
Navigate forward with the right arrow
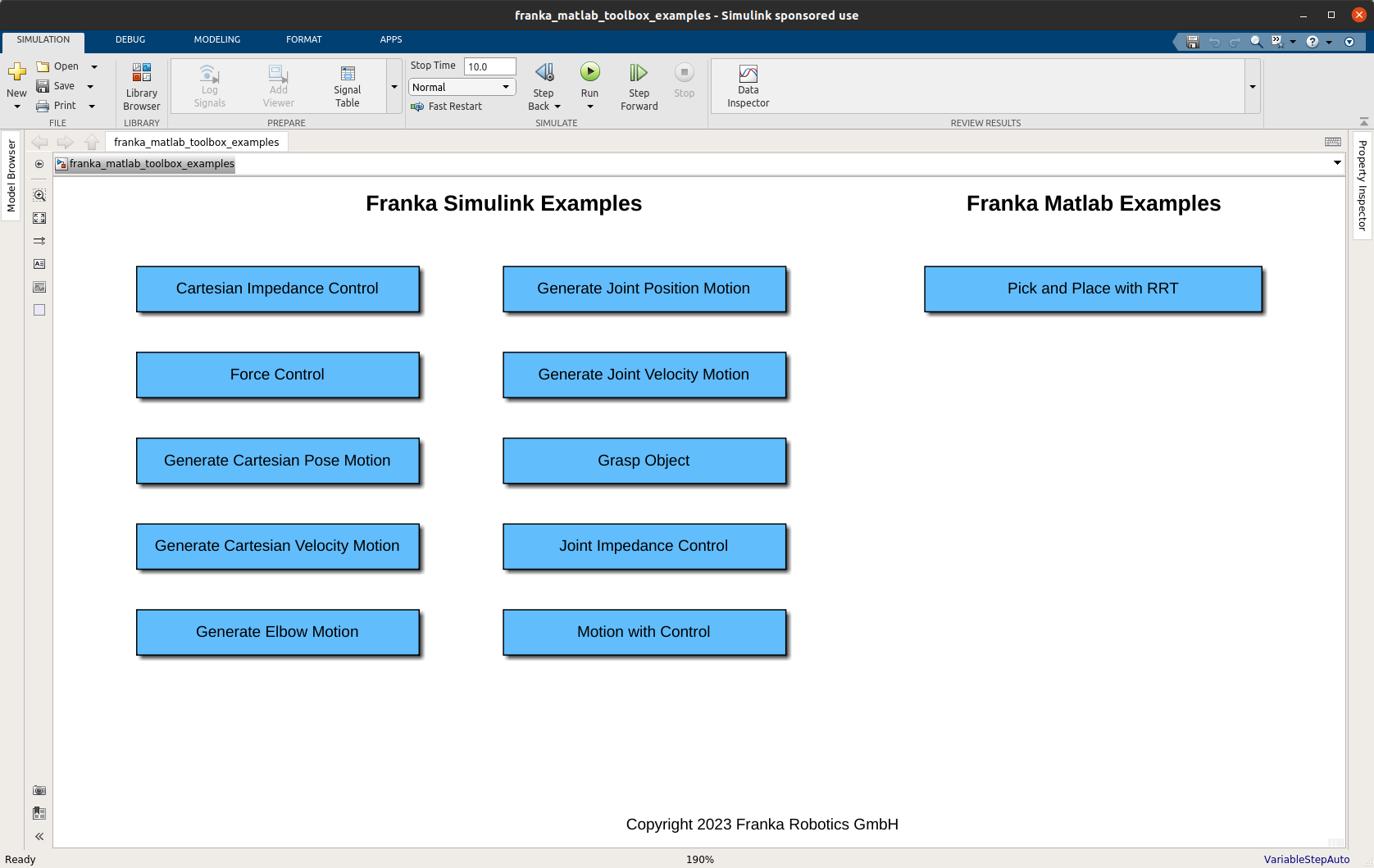point(66,142)
